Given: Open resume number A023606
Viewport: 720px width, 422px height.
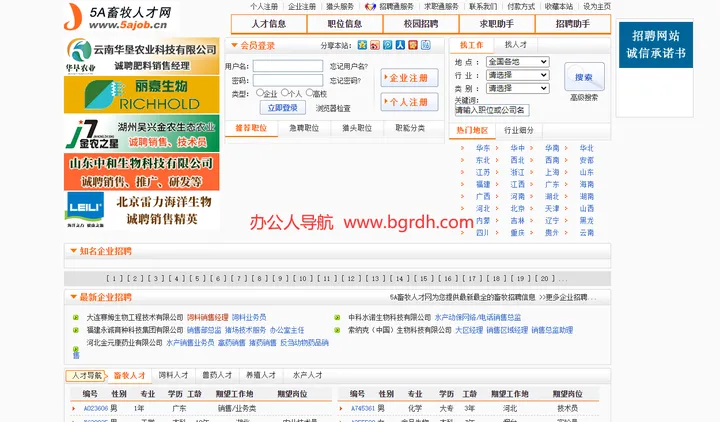Looking at the screenshot, I should click(96, 408).
